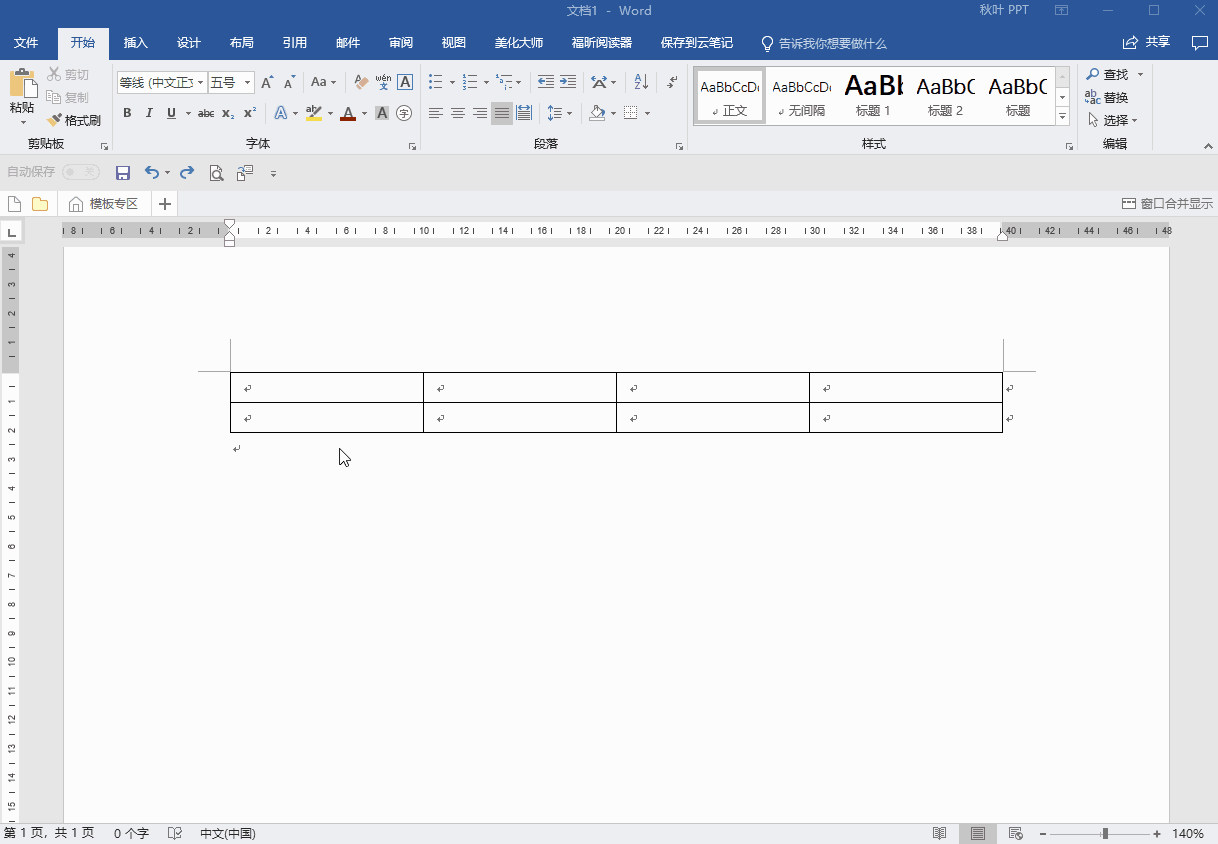Click the zoom slider handle

1105,833
